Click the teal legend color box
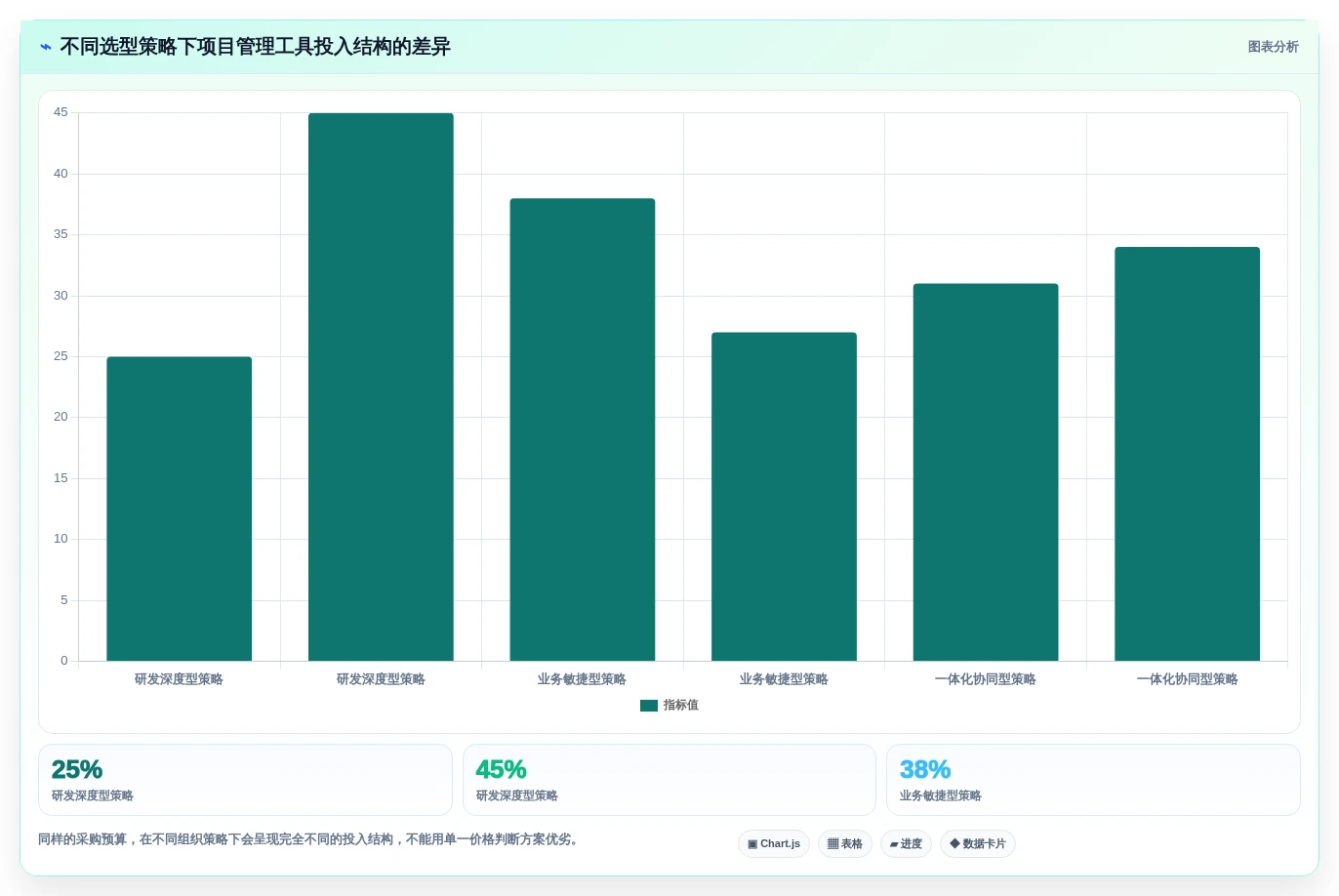The image size is (1339, 896). click(x=649, y=706)
